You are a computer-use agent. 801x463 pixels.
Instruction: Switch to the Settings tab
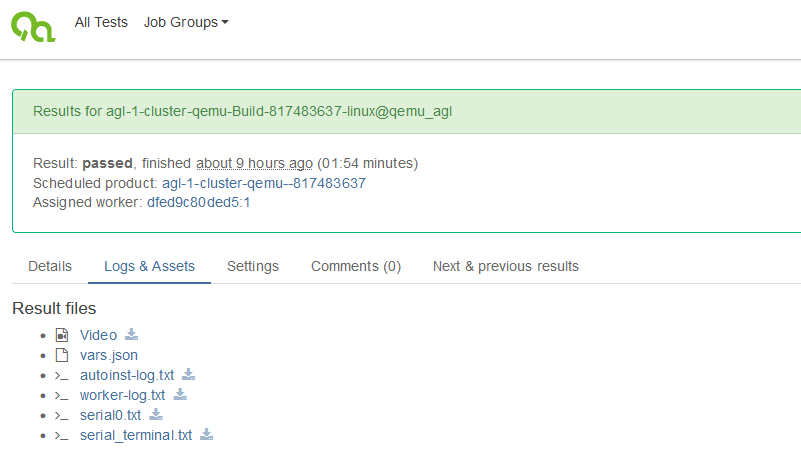253,266
